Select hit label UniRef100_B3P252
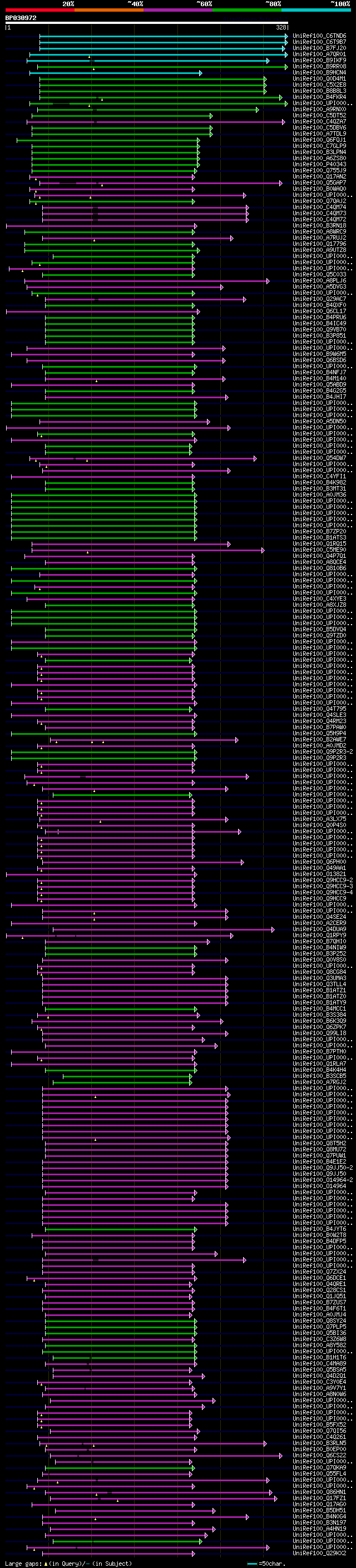356x1568 pixels. pyautogui.click(x=319, y=954)
